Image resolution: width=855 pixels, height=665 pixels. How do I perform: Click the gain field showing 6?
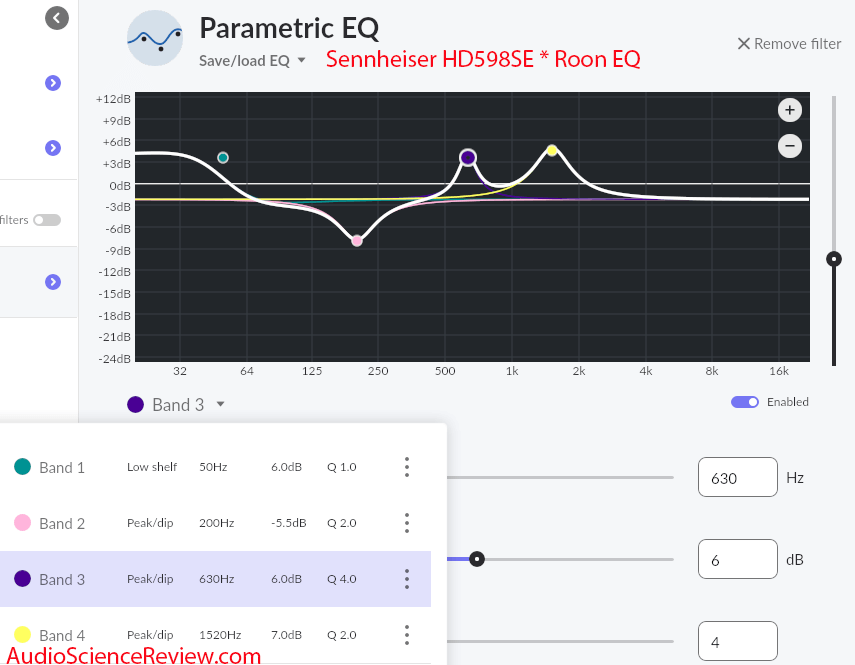point(738,559)
